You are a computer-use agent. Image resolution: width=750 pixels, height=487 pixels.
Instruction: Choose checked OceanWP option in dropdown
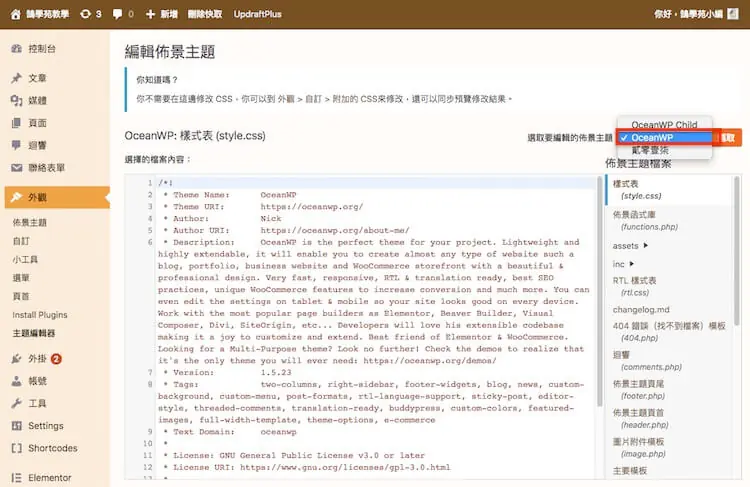pos(664,138)
